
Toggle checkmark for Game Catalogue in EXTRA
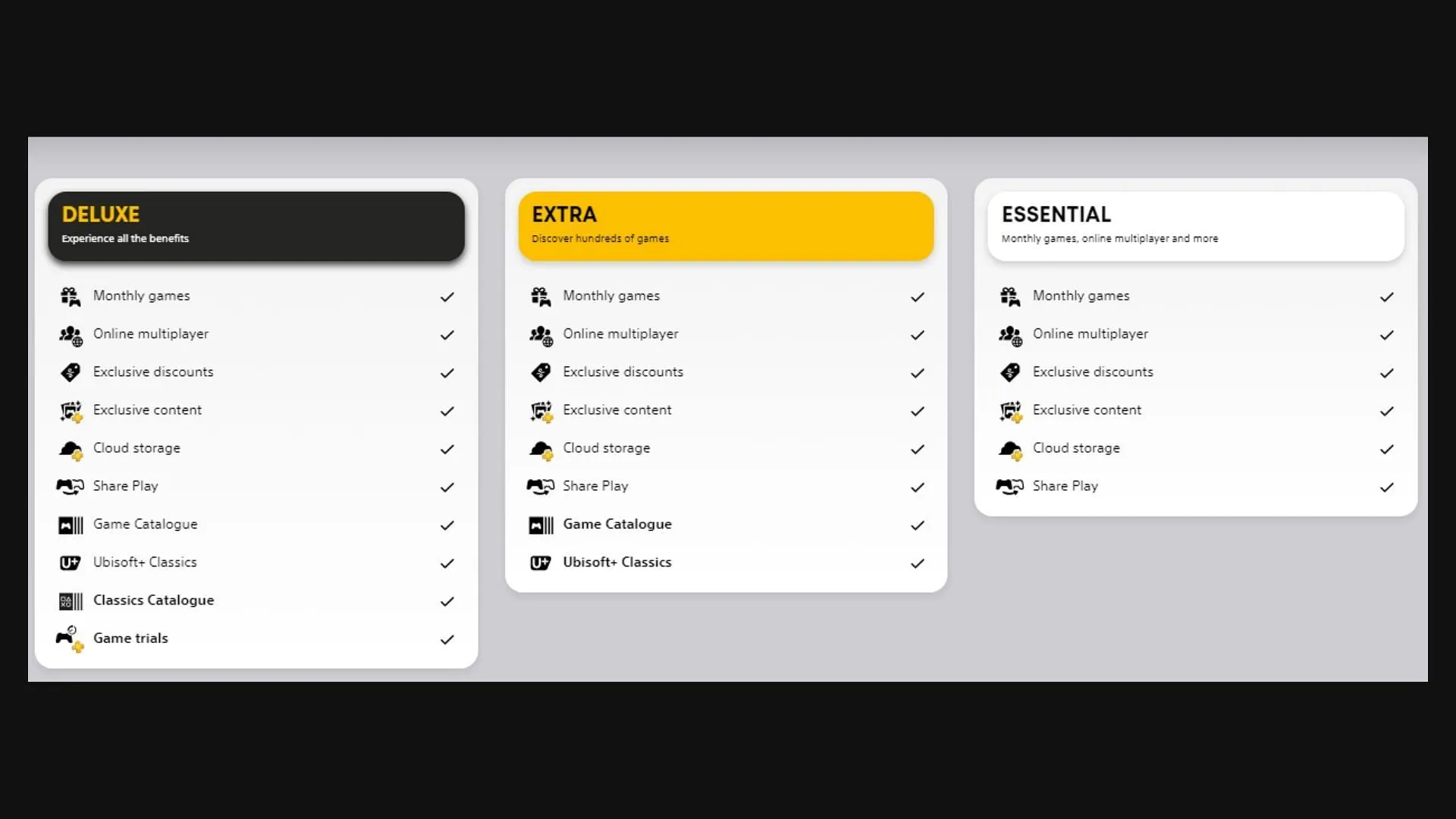915,525
